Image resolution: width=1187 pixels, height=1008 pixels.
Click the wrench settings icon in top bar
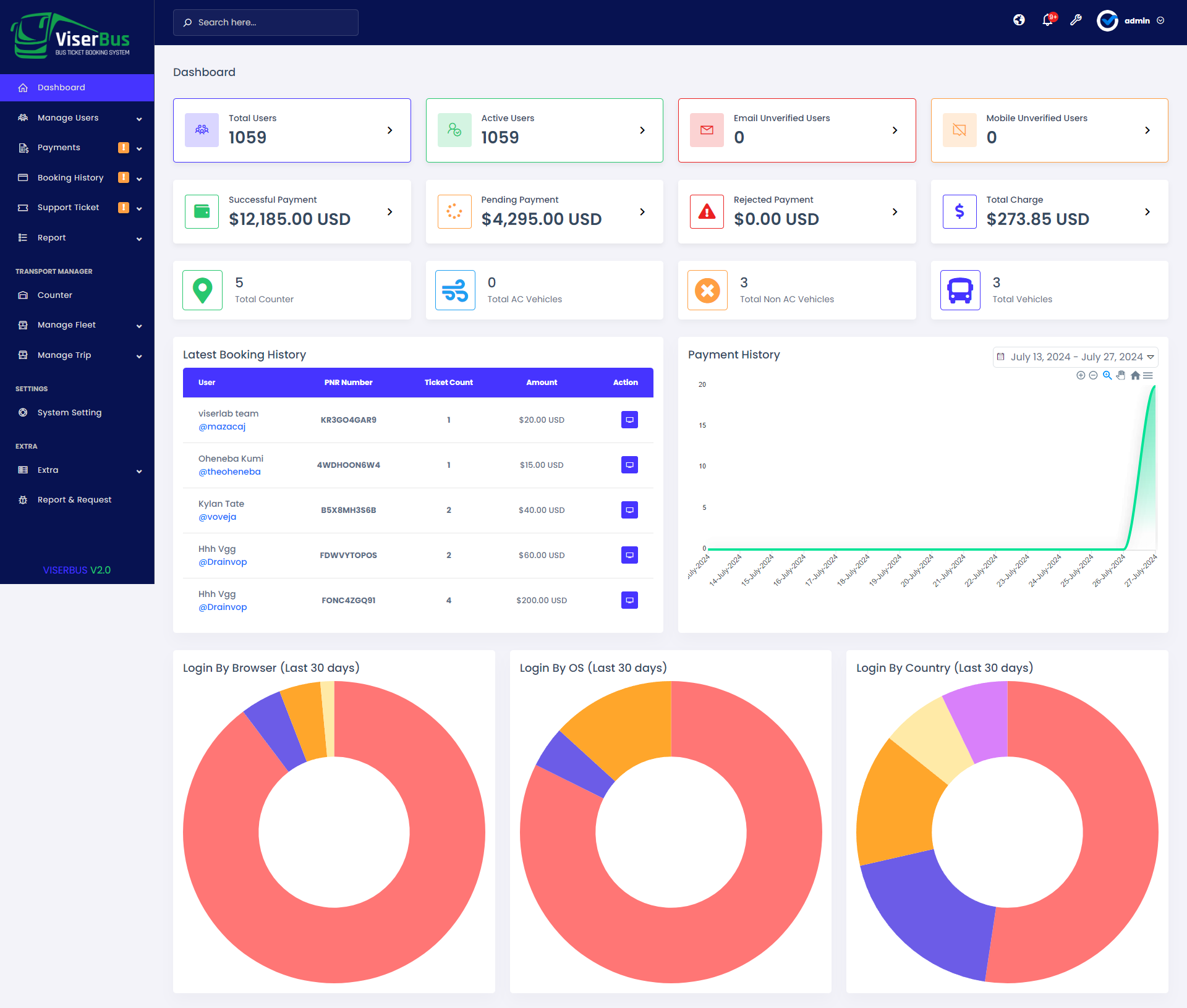pyautogui.click(x=1076, y=20)
